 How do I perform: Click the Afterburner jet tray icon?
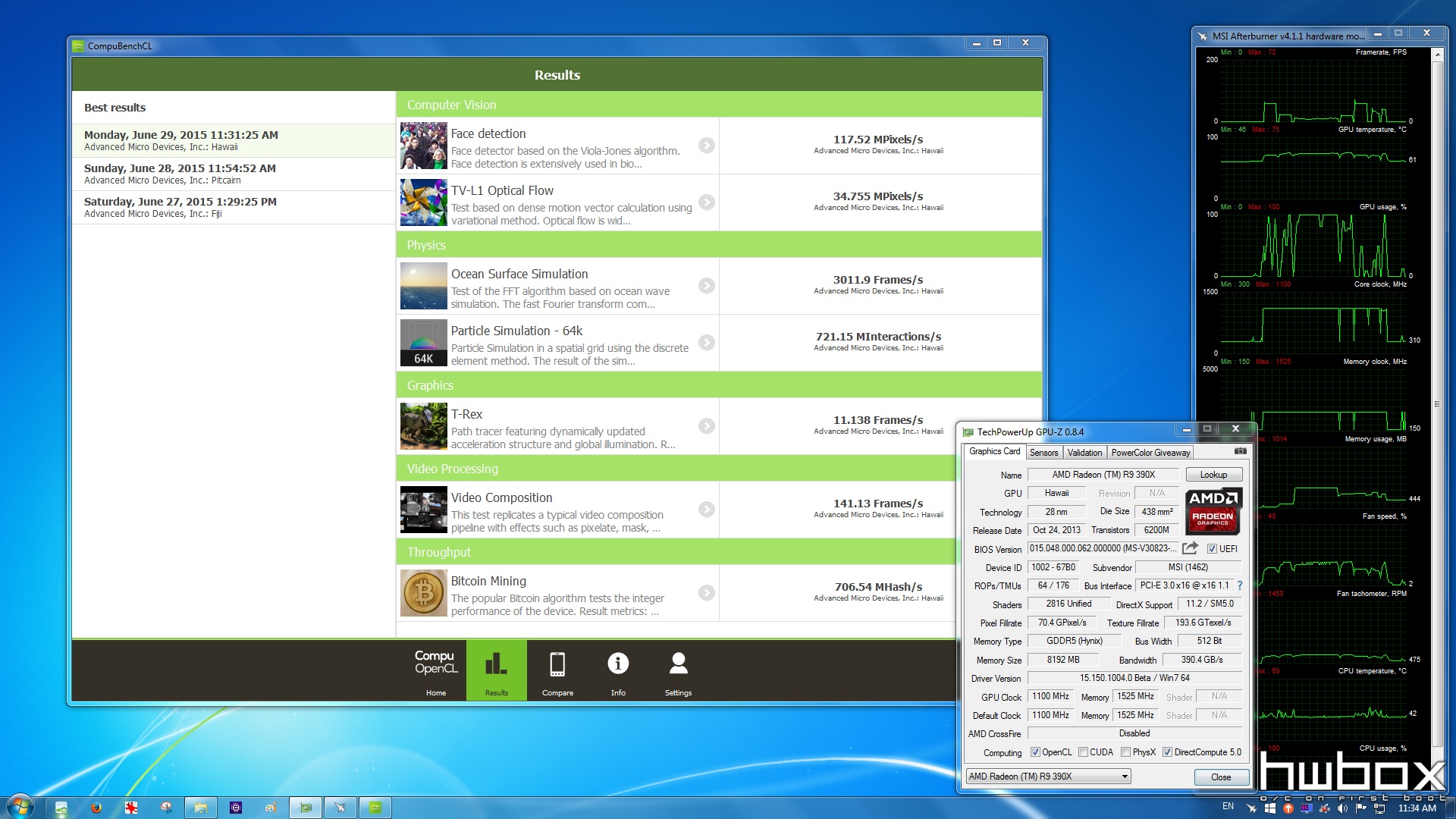[1252, 808]
